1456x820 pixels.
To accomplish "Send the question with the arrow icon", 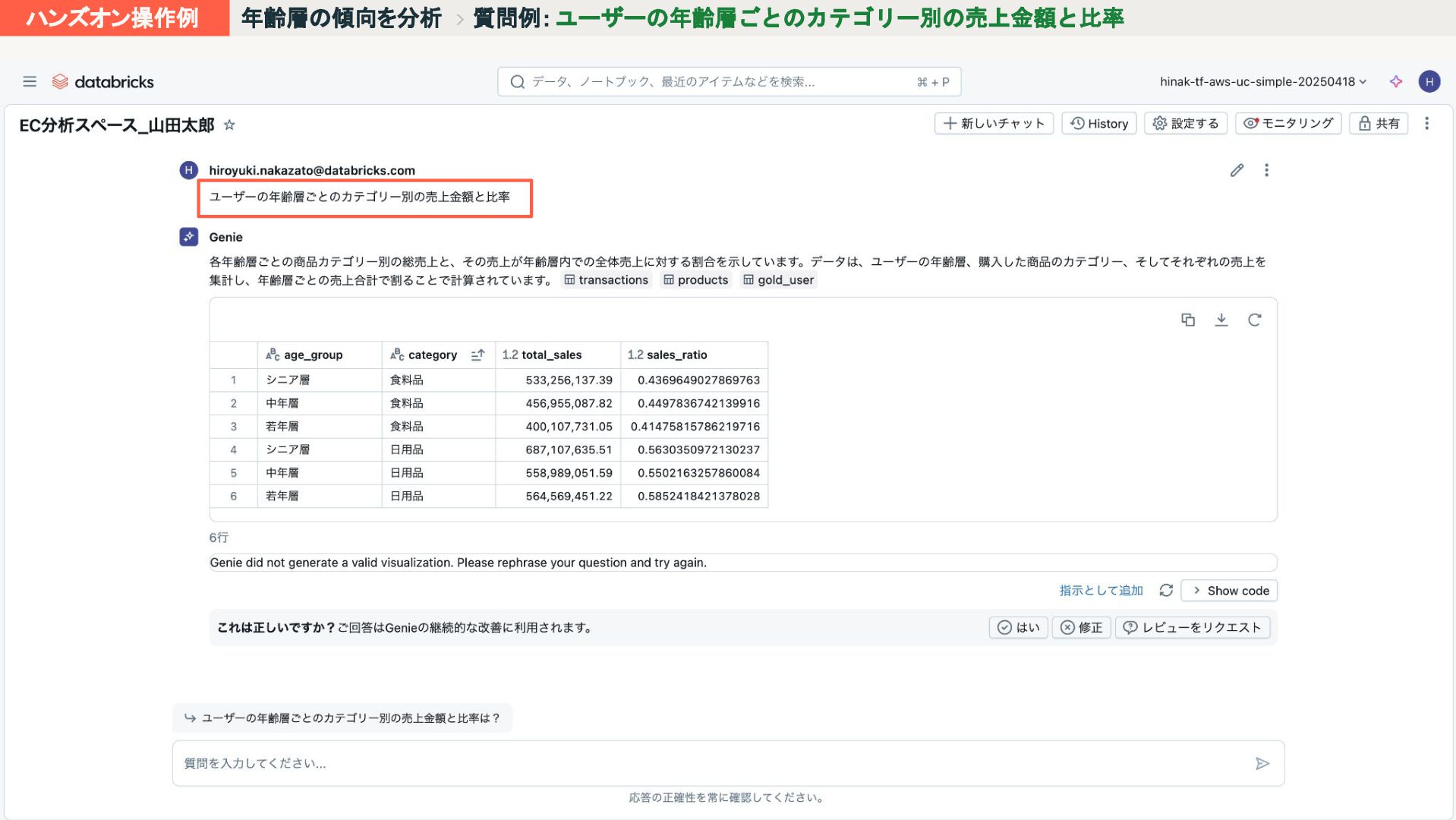I will [x=1262, y=763].
